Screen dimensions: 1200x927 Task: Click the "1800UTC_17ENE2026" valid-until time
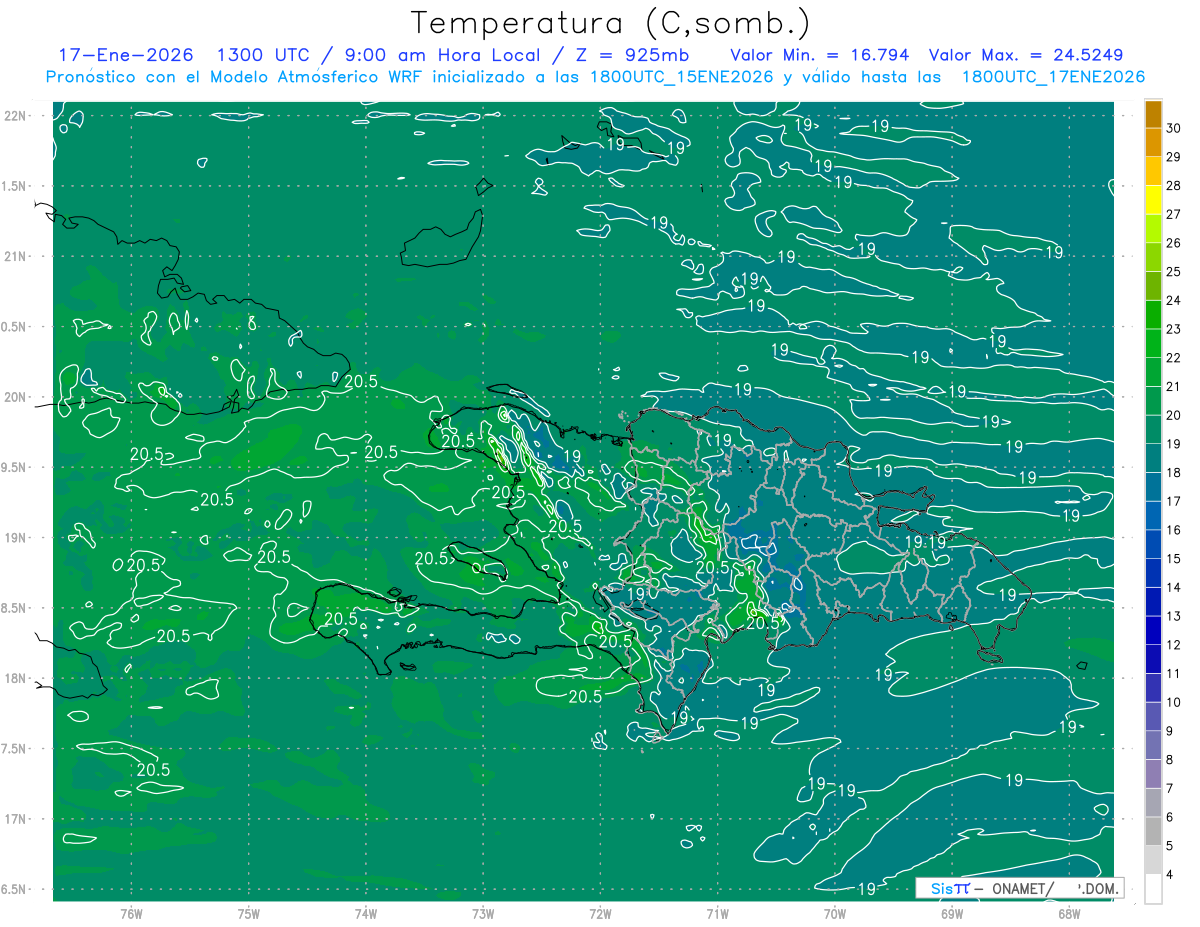tap(1052, 77)
